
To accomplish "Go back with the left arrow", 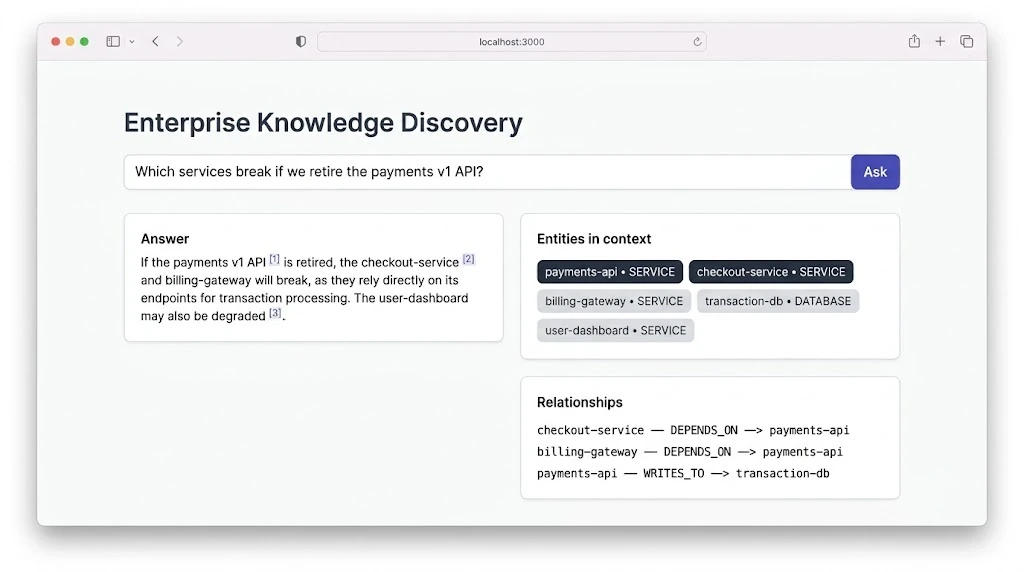I will click(155, 41).
